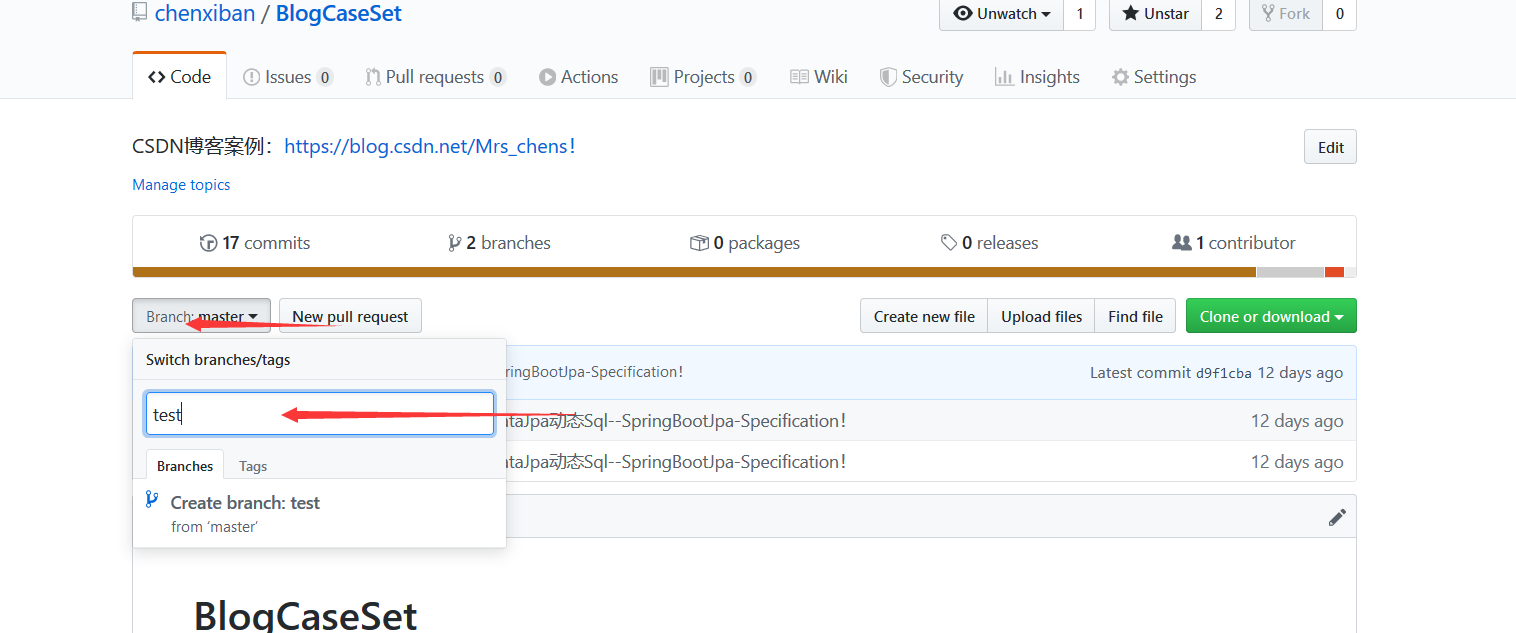
Task: Unstar the BlogCaseSet repository
Action: click(1155, 14)
